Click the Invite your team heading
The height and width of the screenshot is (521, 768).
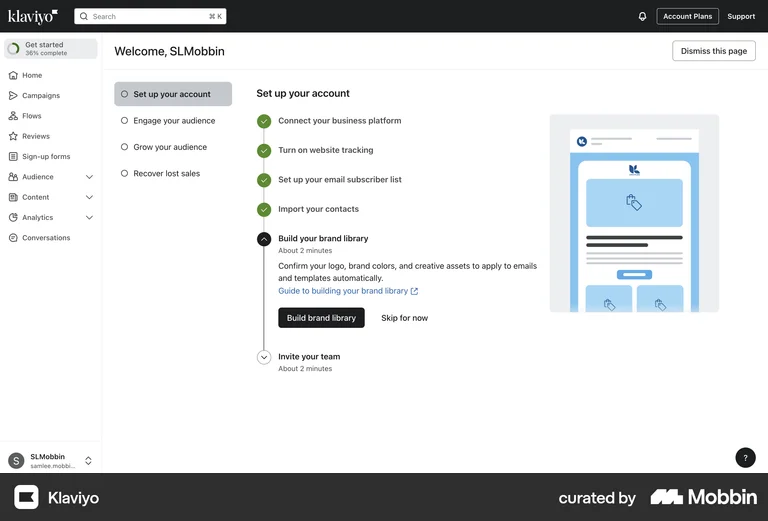click(x=309, y=356)
